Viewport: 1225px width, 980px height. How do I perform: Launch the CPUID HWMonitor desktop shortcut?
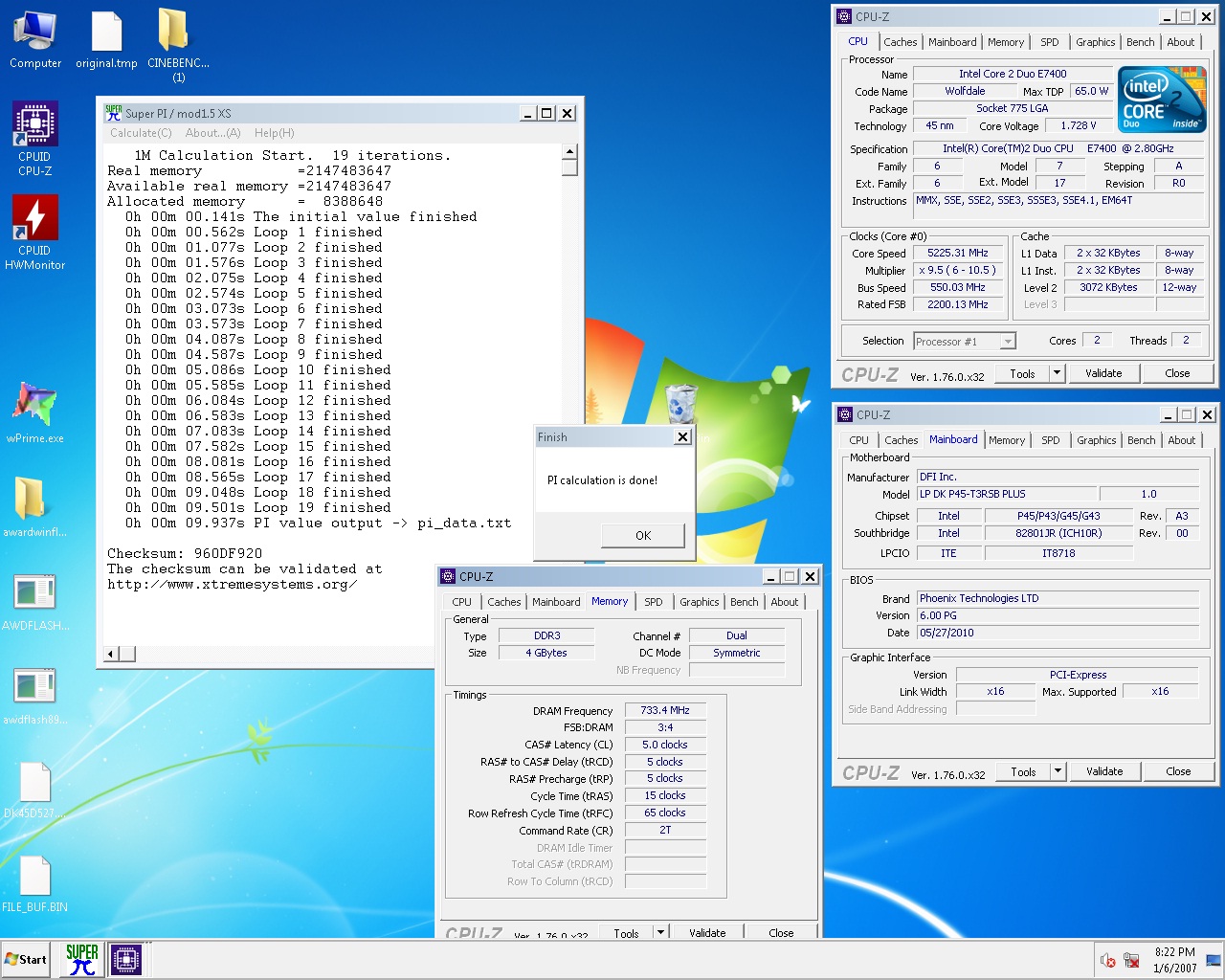click(x=35, y=233)
